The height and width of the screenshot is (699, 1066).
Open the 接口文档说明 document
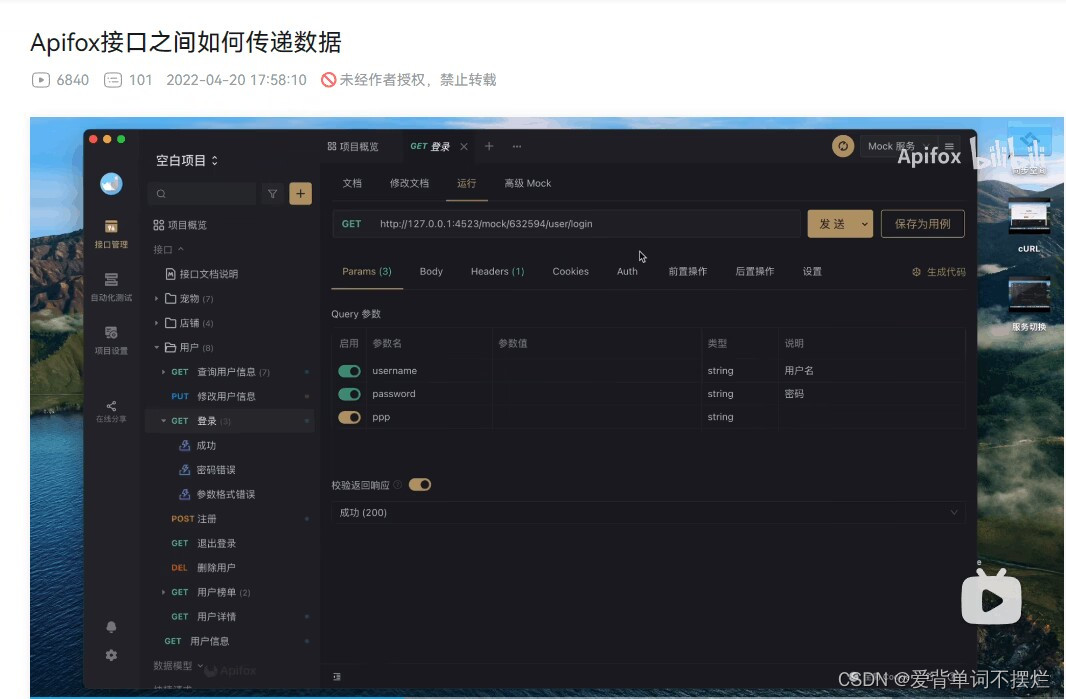tap(202, 274)
